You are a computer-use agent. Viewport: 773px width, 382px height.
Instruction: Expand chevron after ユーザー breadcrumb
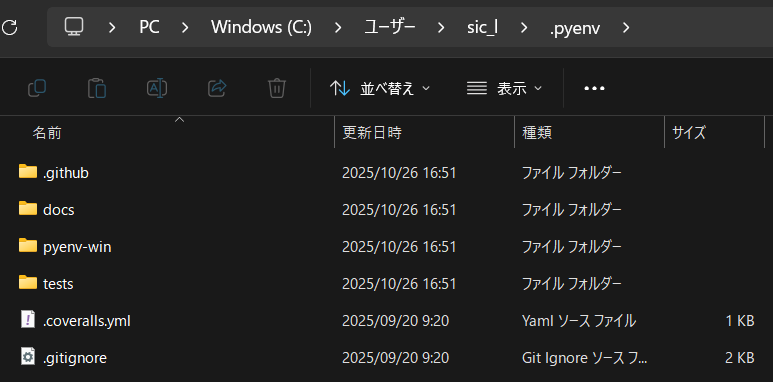pyautogui.click(x=441, y=28)
